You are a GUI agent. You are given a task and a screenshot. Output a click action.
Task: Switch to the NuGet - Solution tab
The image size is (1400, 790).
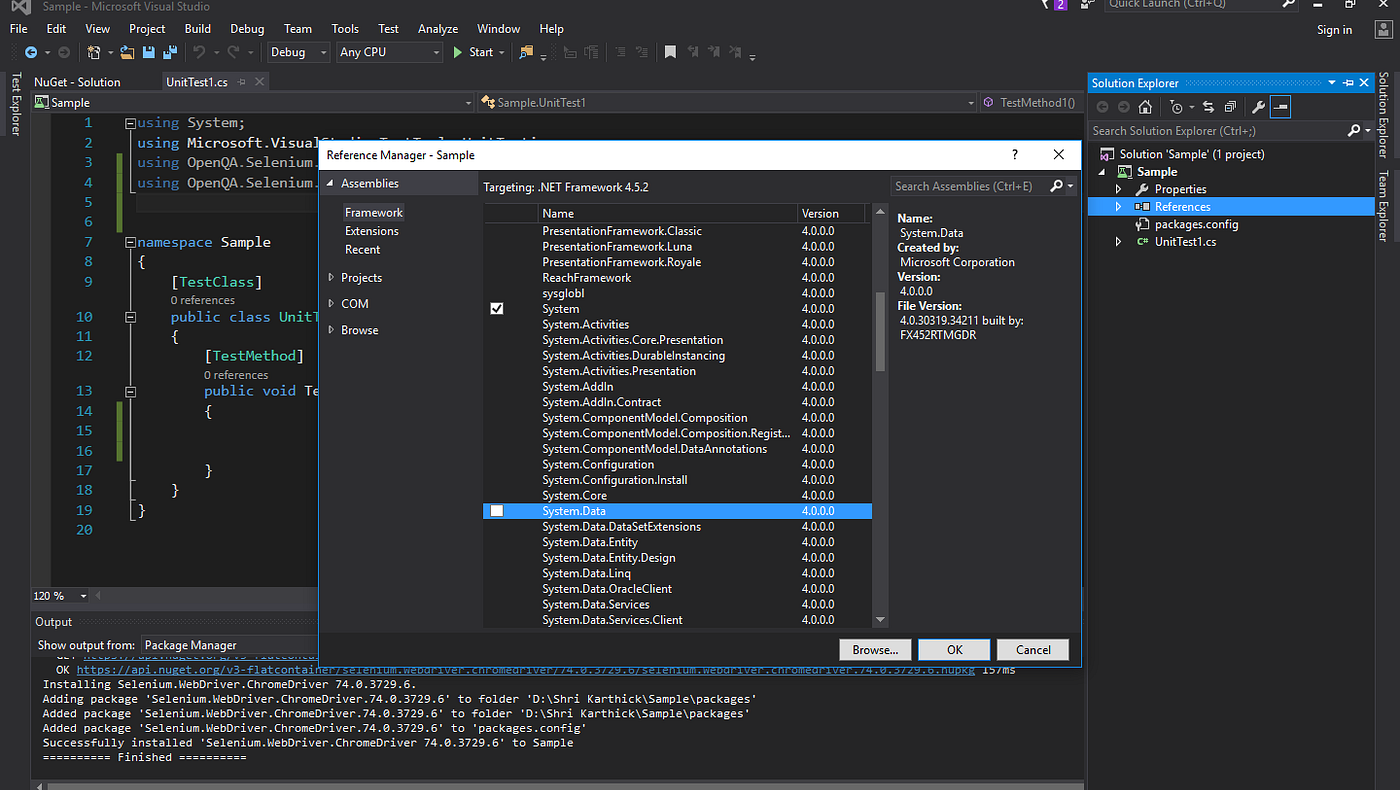[77, 82]
